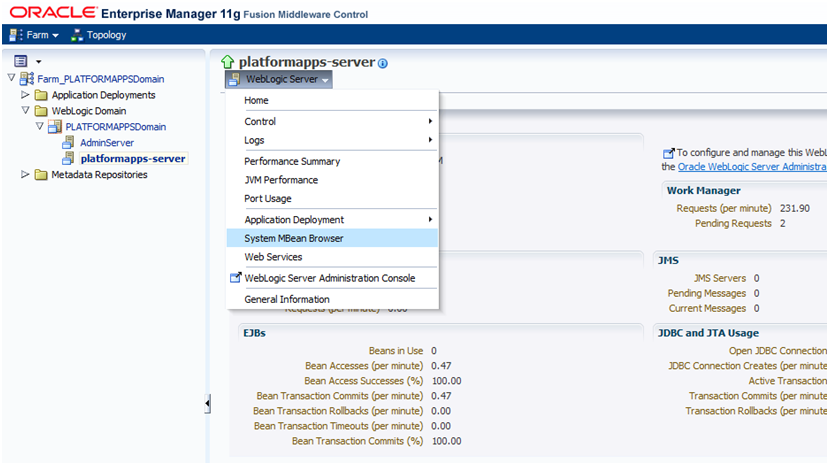Select System MBean Browser menu item
Viewport: 829px width, 465px height.
[x=332, y=238]
